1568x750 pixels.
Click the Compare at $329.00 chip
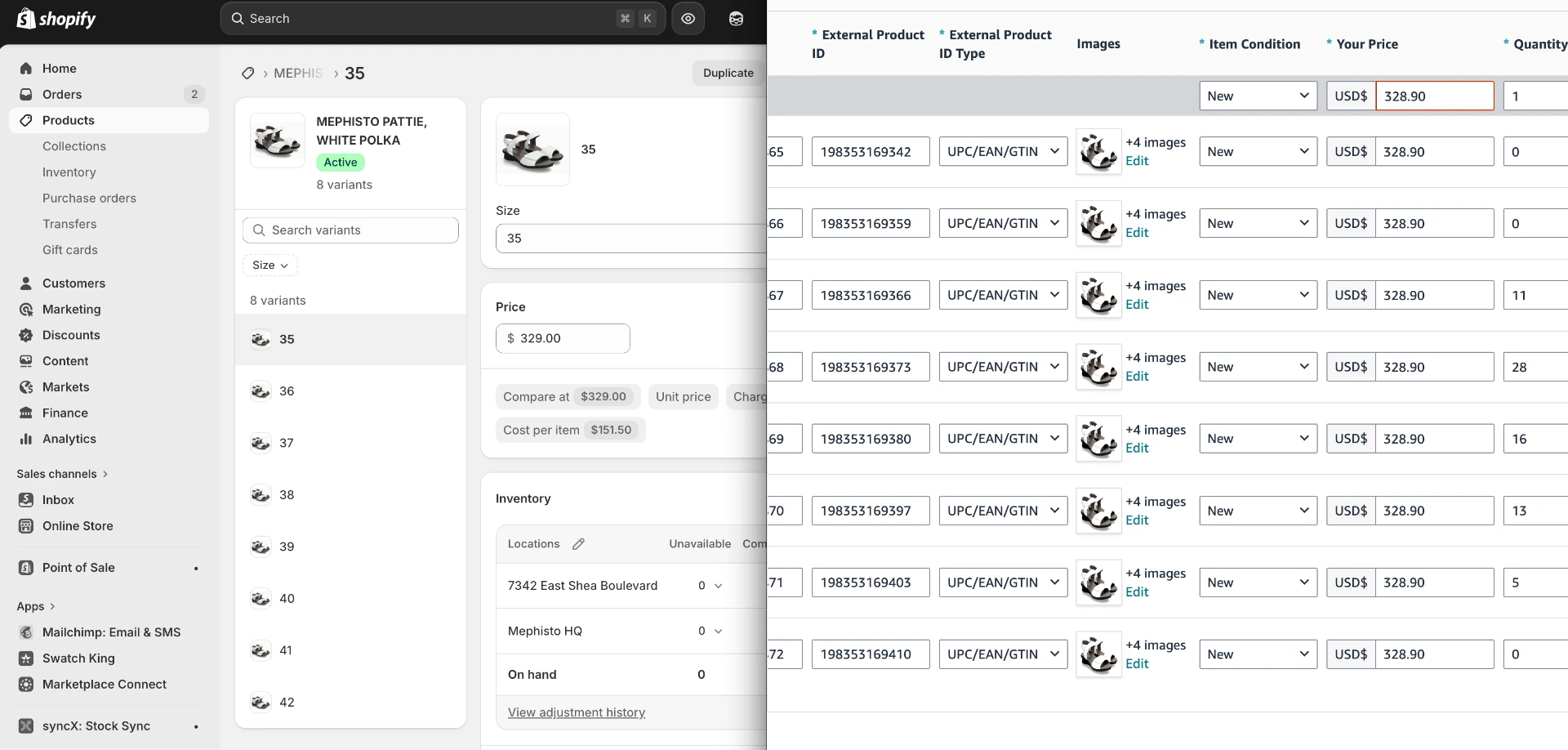coord(568,397)
